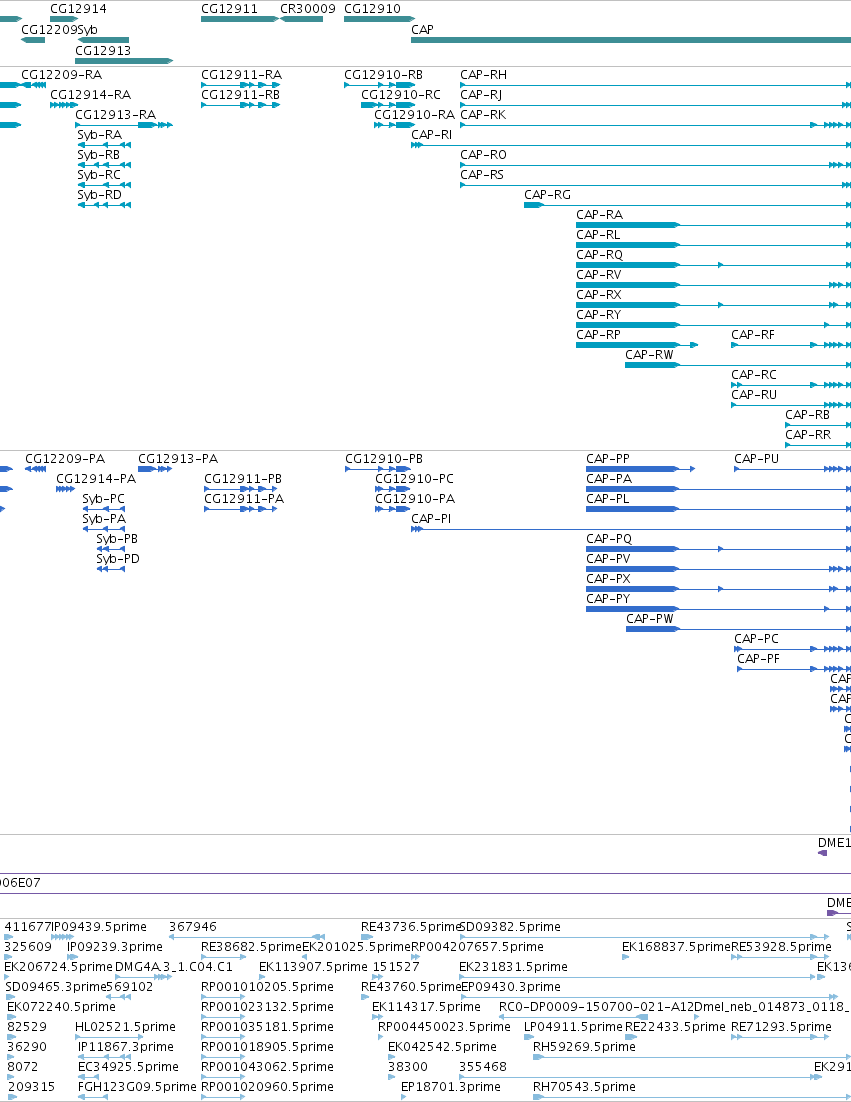Select the CAP-RX transcript

point(599,294)
